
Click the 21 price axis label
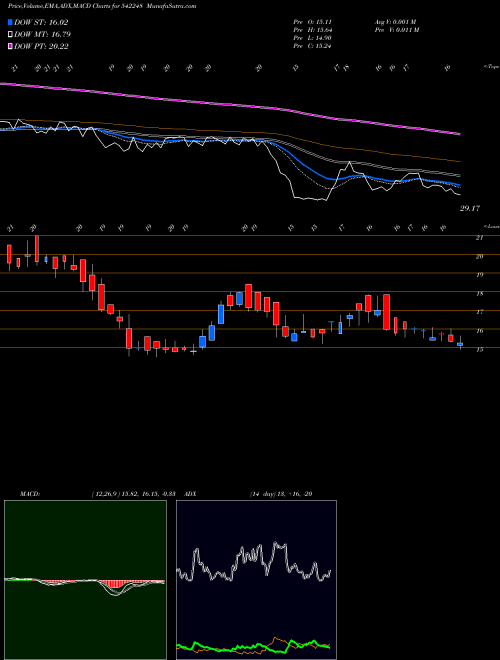point(479,238)
